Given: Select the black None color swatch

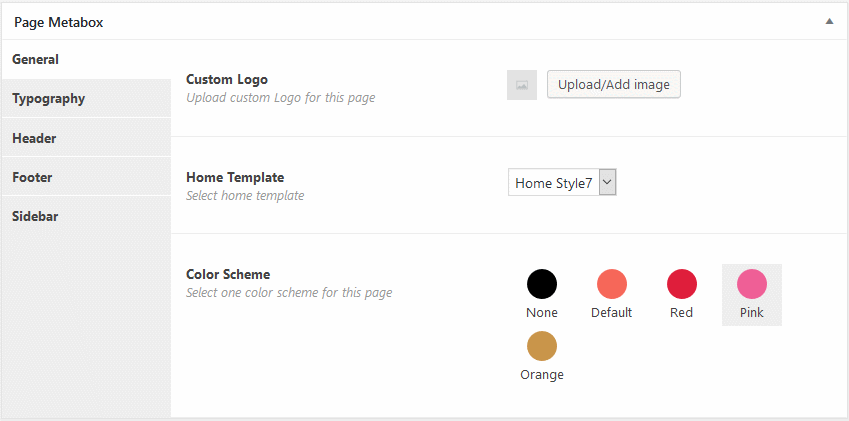Looking at the screenshot, I should point(541,284).
